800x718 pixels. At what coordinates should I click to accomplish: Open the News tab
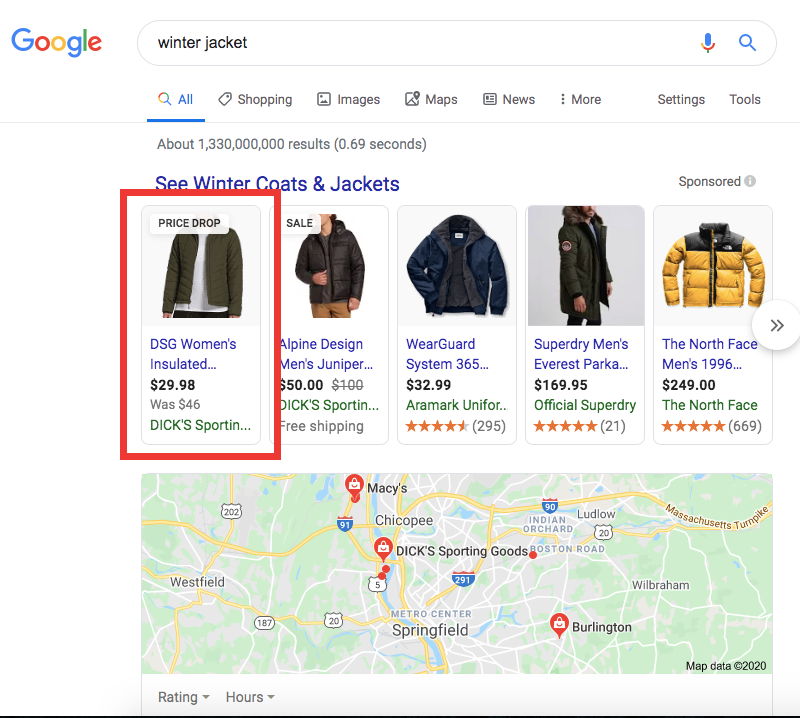509,99
